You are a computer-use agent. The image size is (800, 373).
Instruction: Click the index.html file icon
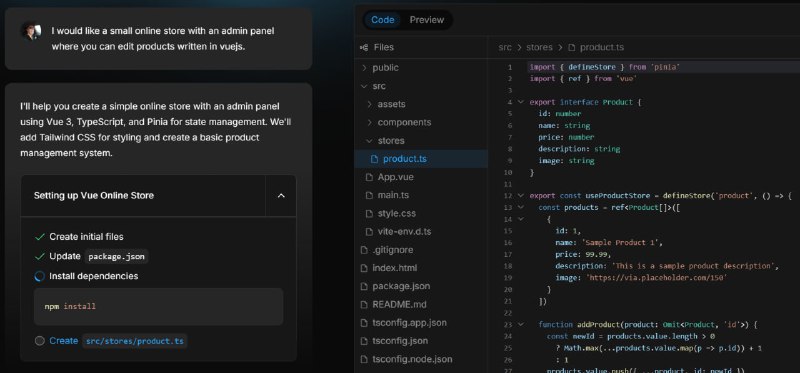[364, 268]
